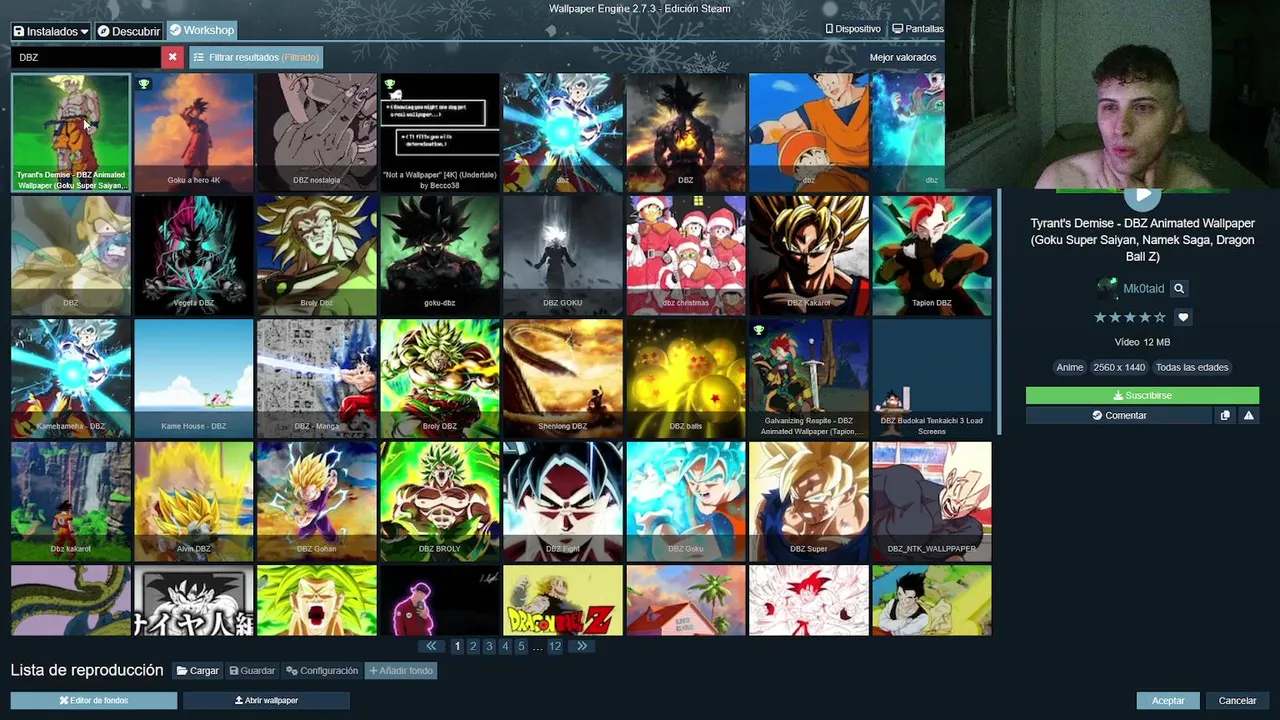The width and height of the screenshot is (1280, 720).
Task: Load a playlist with Cargar
Action: [198, 671]
